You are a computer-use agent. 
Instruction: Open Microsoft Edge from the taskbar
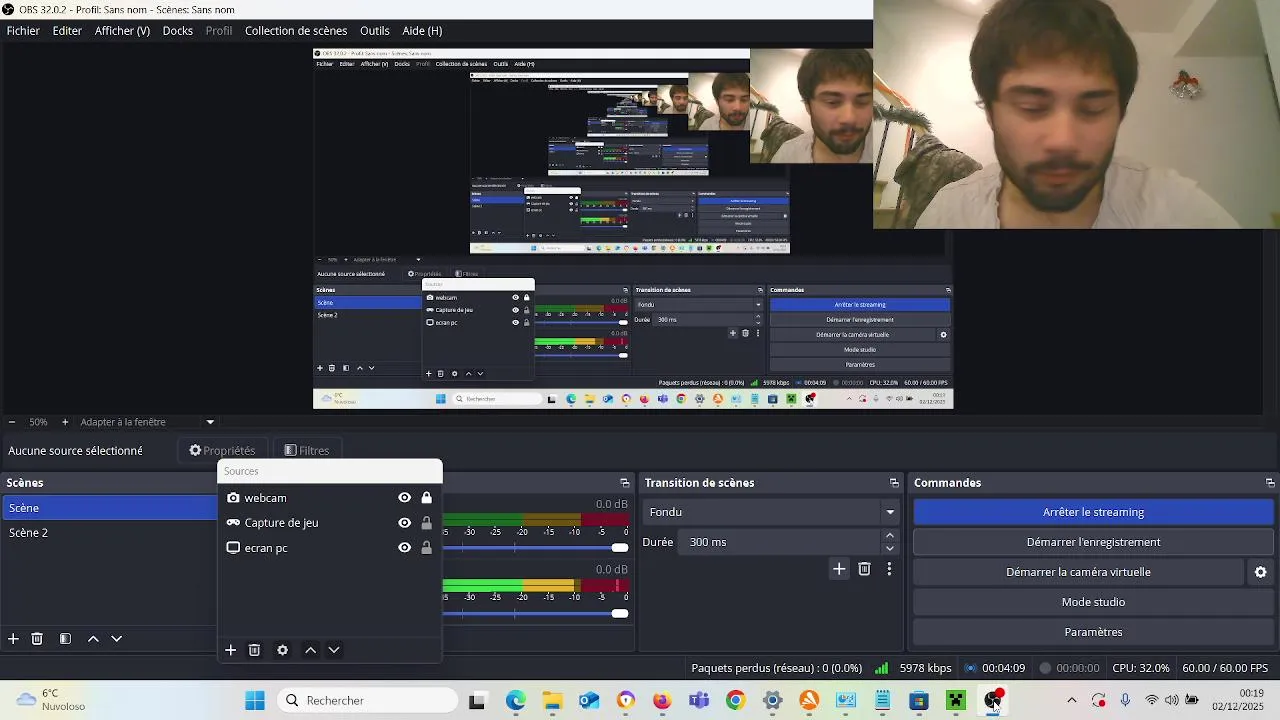coord(515,701)
